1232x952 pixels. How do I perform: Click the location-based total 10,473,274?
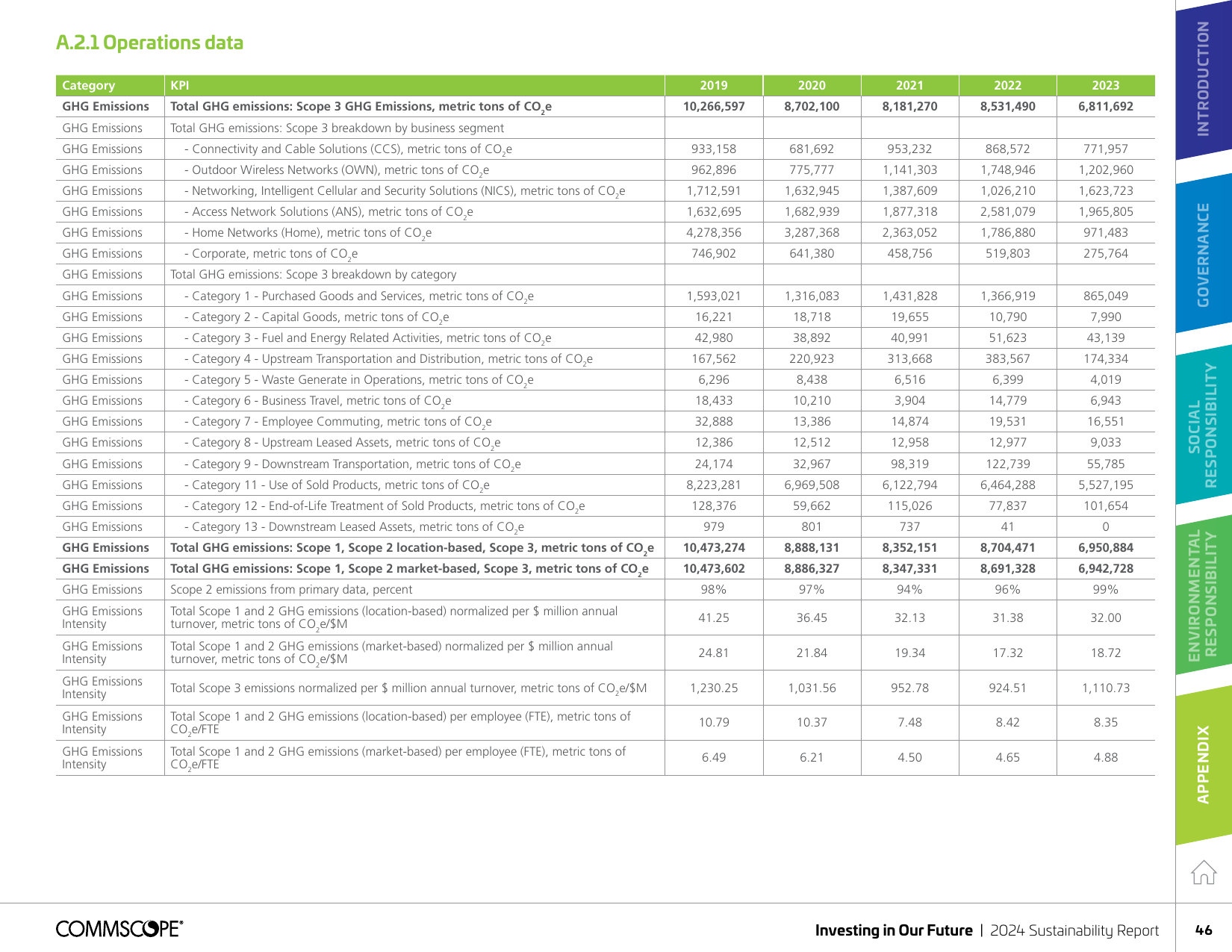tap(714, 547)
